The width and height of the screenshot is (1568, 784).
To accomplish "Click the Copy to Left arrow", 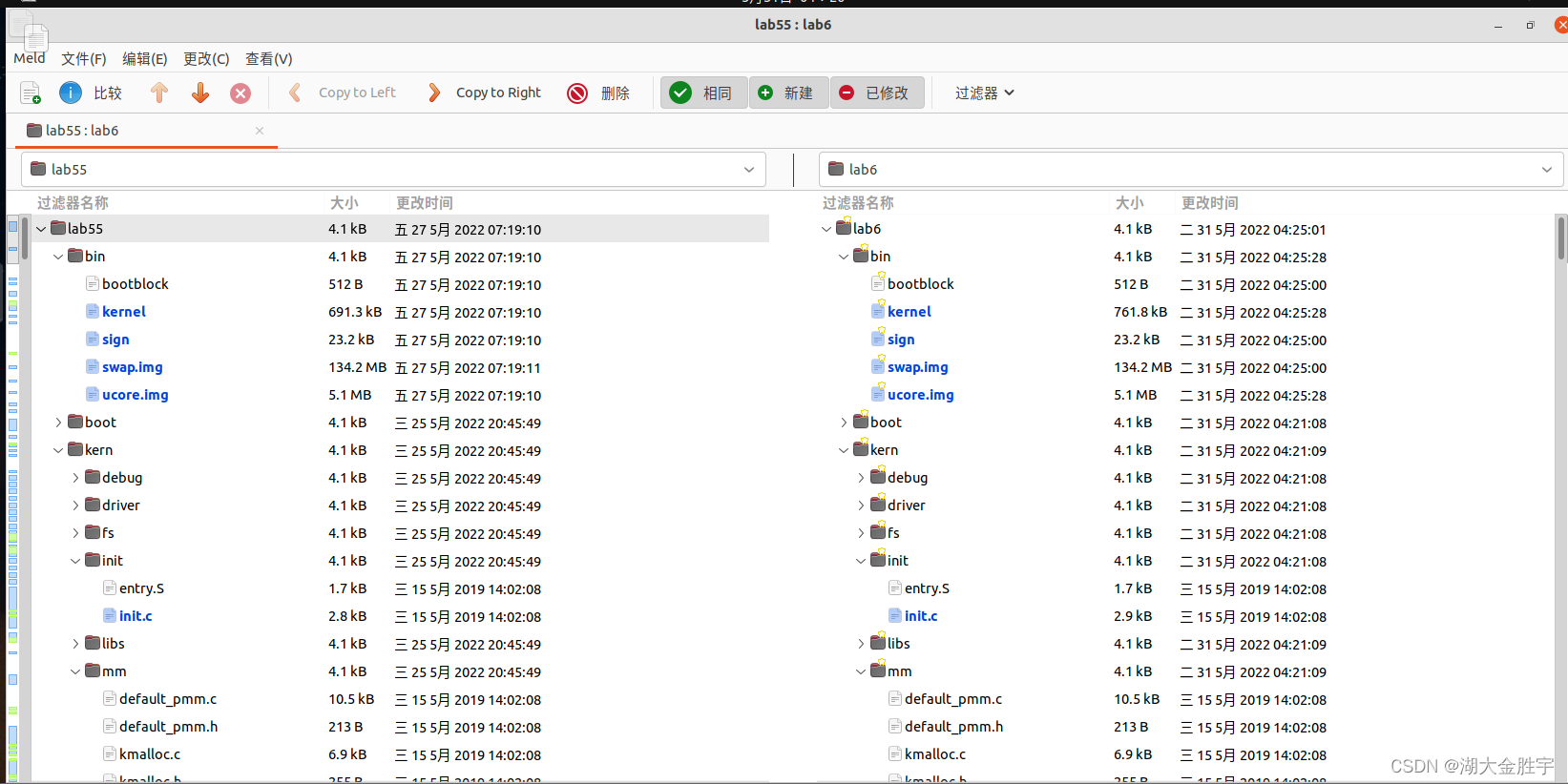I will 295,93.
